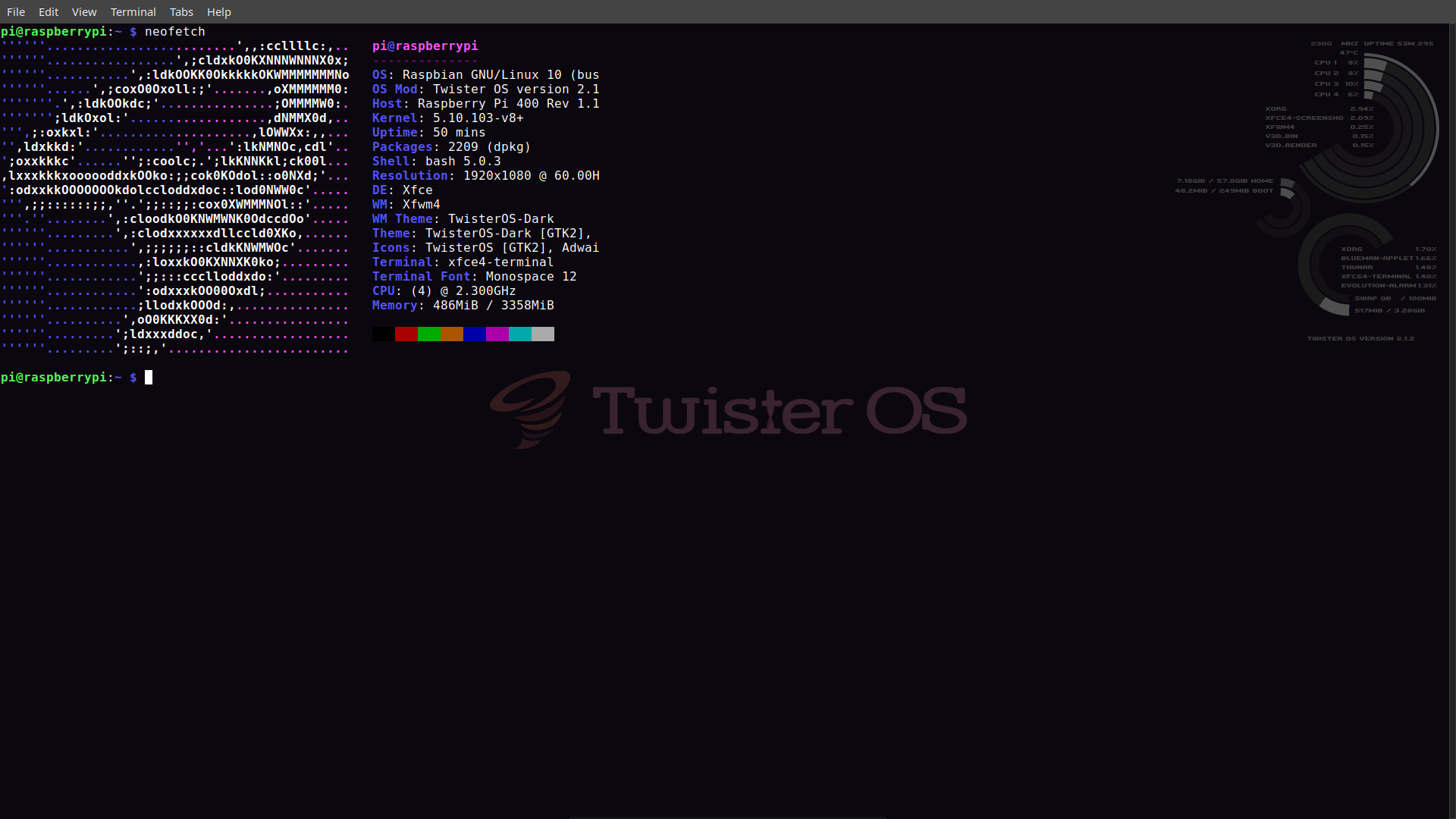Click the 'Kernel: 5.10.103-v8+' line
1456x819 pixels.
[x=448, y=118]
